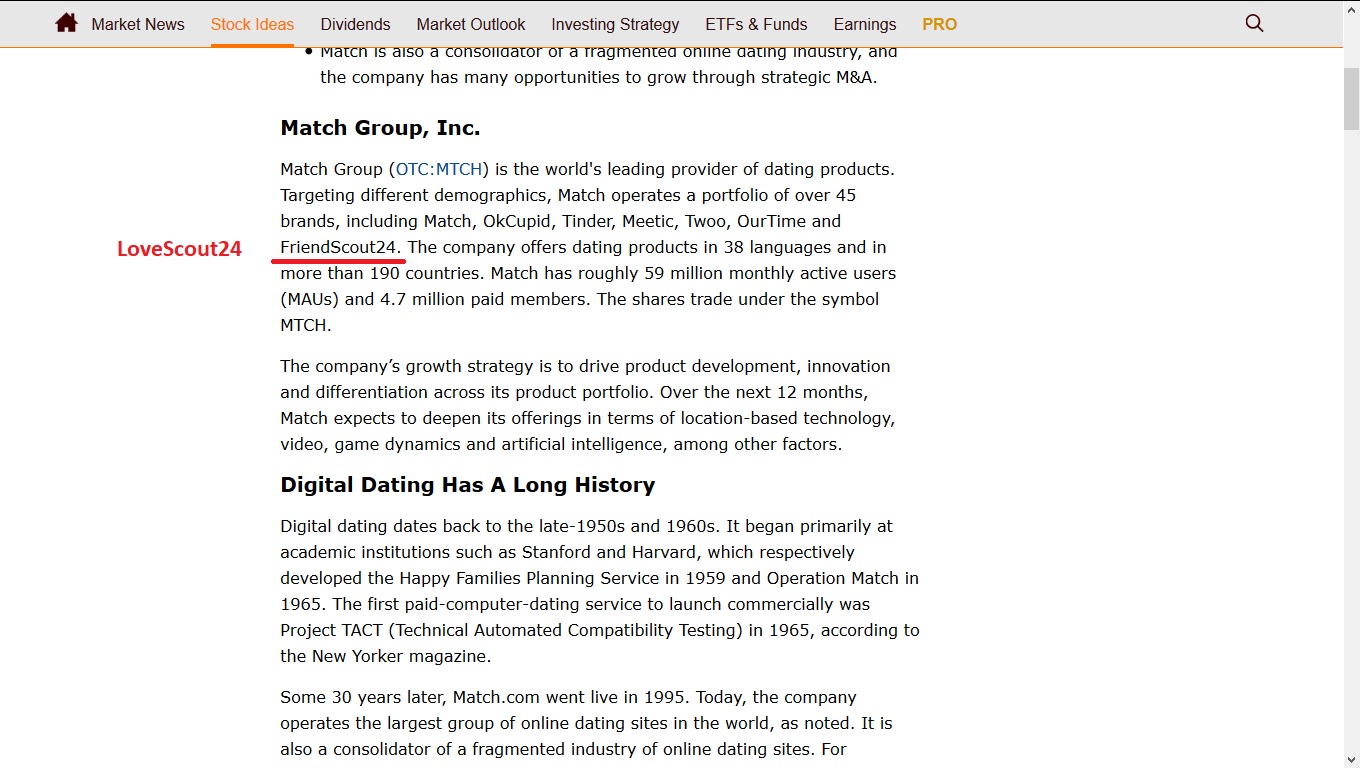Open the Market Outlook section
Image resolution: width=1360 pixels, height=768 pixels.
tap(471, 24)
